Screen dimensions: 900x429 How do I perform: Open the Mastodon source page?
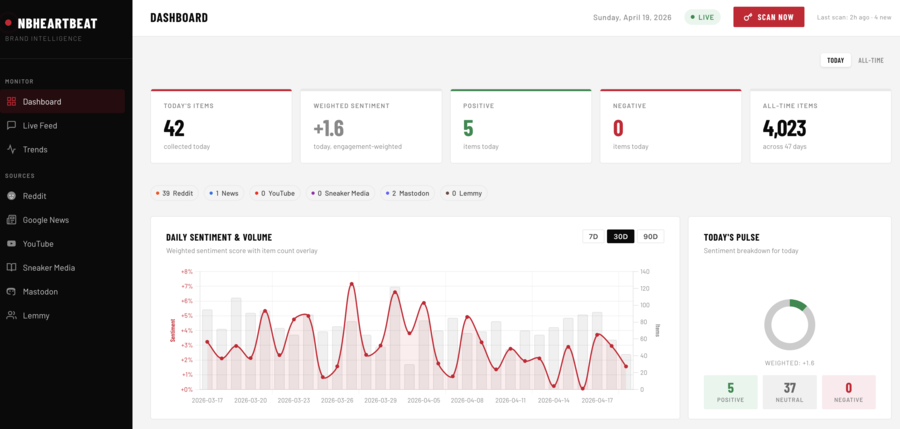63,292
